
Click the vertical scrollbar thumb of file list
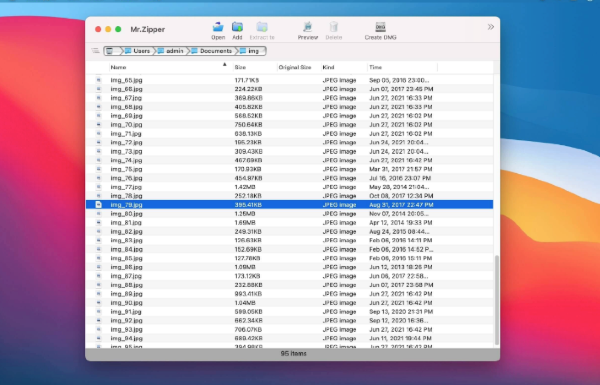[x=497, y=300]
